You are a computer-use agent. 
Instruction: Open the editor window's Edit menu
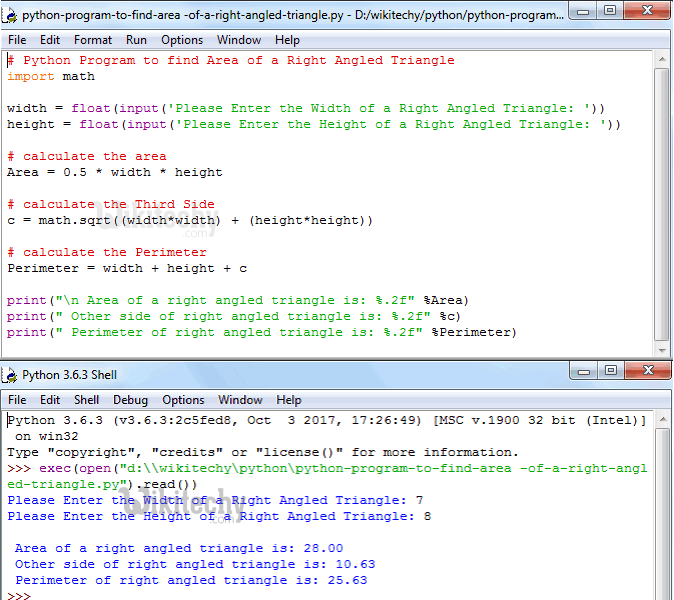[50, 40]
